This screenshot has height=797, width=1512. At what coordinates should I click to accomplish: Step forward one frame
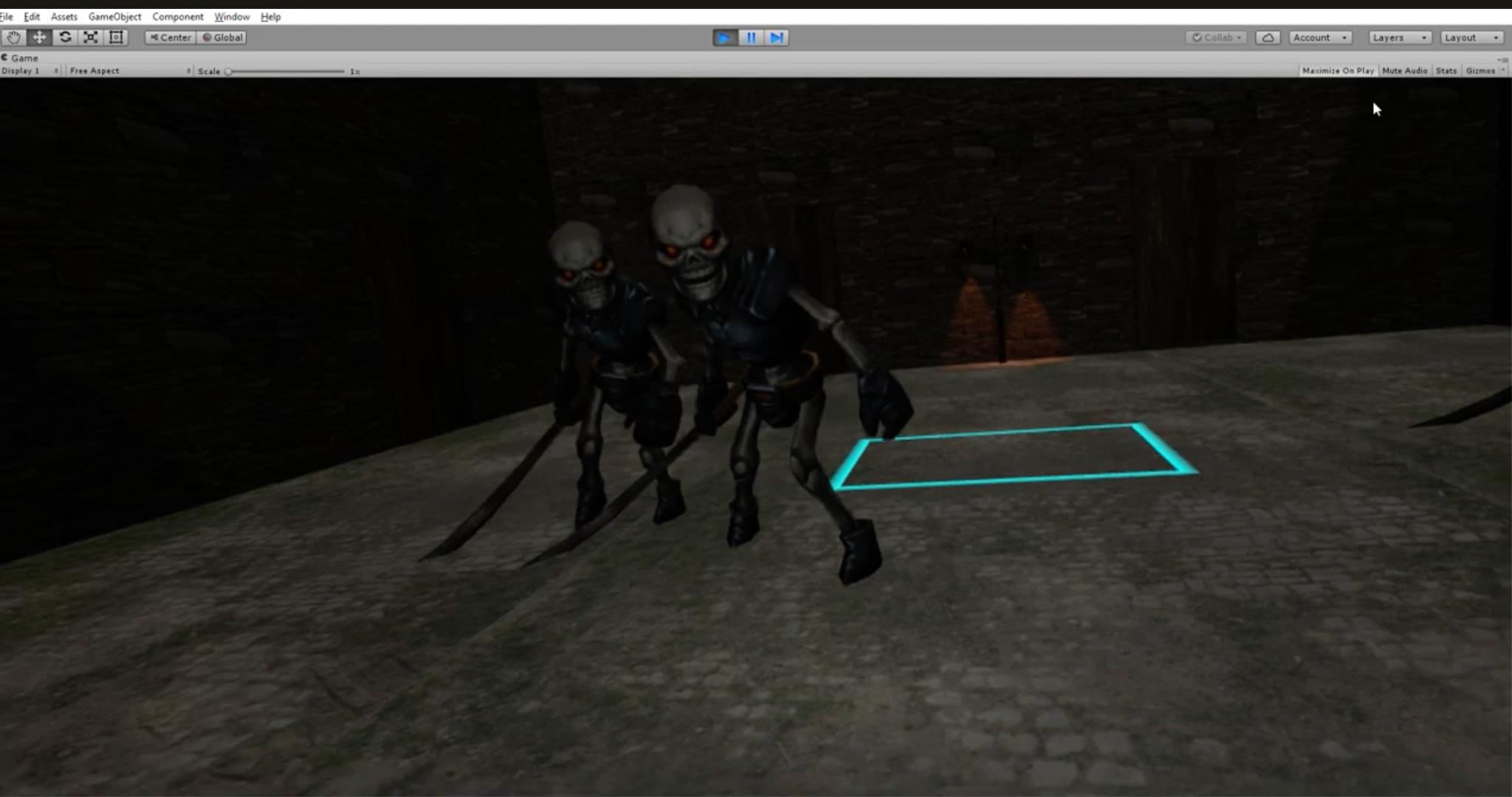[x=777, y=38]
